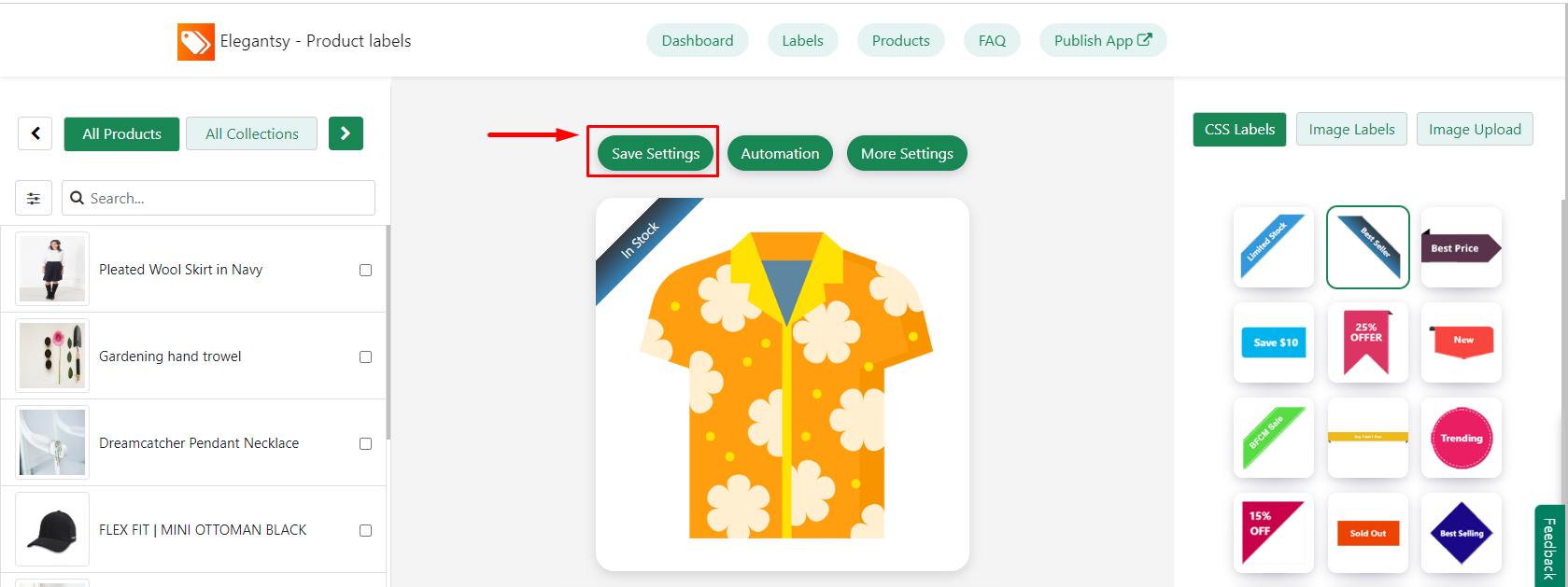1568x587 pixels.
Task: Switch to the Image Labels tab
Action: pos(1351,129)
